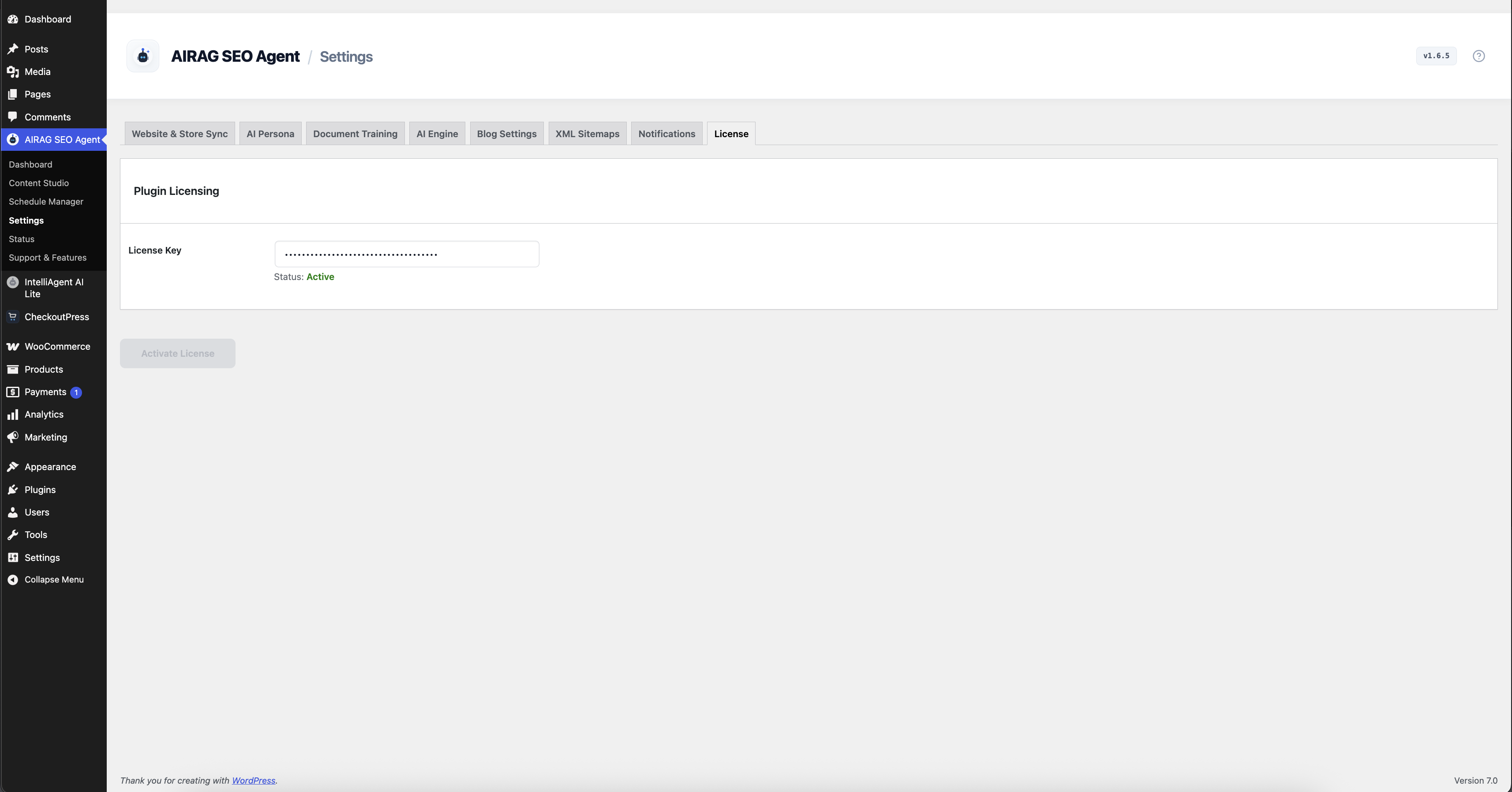The image size is (1512, 792).
Task: Open the Notifications tab
Action: [667, 134]
